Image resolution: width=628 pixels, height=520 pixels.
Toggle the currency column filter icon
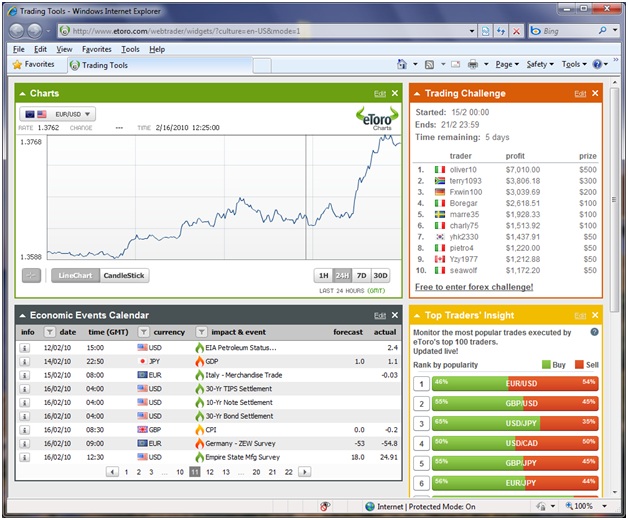click(x=143, y=332)
